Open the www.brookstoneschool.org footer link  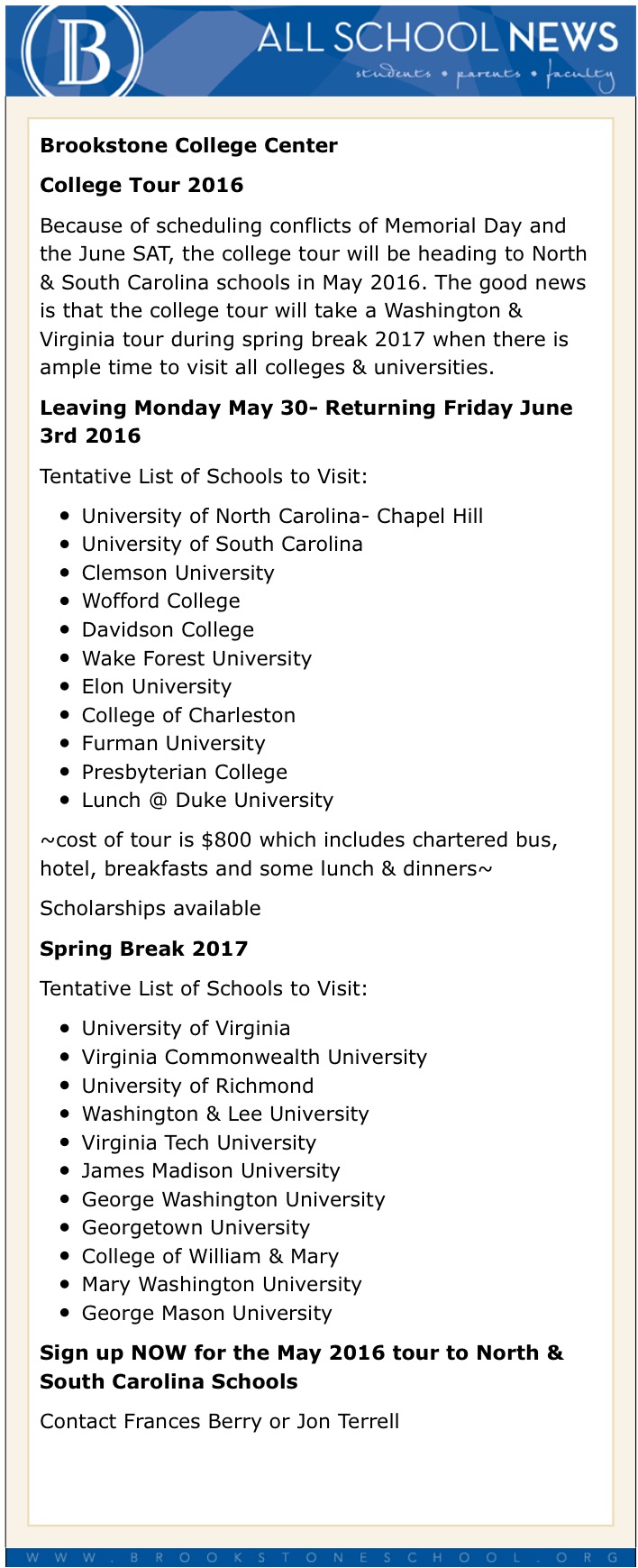321,1557
